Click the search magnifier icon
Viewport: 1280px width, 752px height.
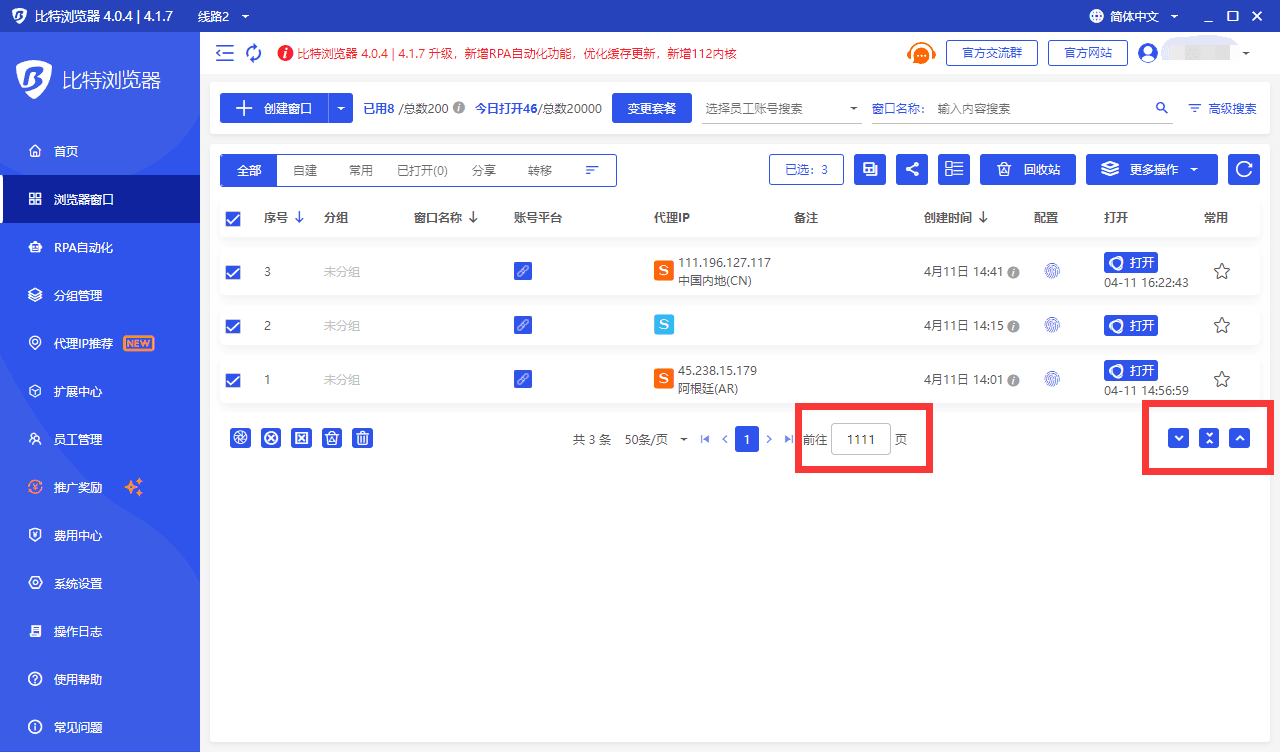tap(1162, 108)
